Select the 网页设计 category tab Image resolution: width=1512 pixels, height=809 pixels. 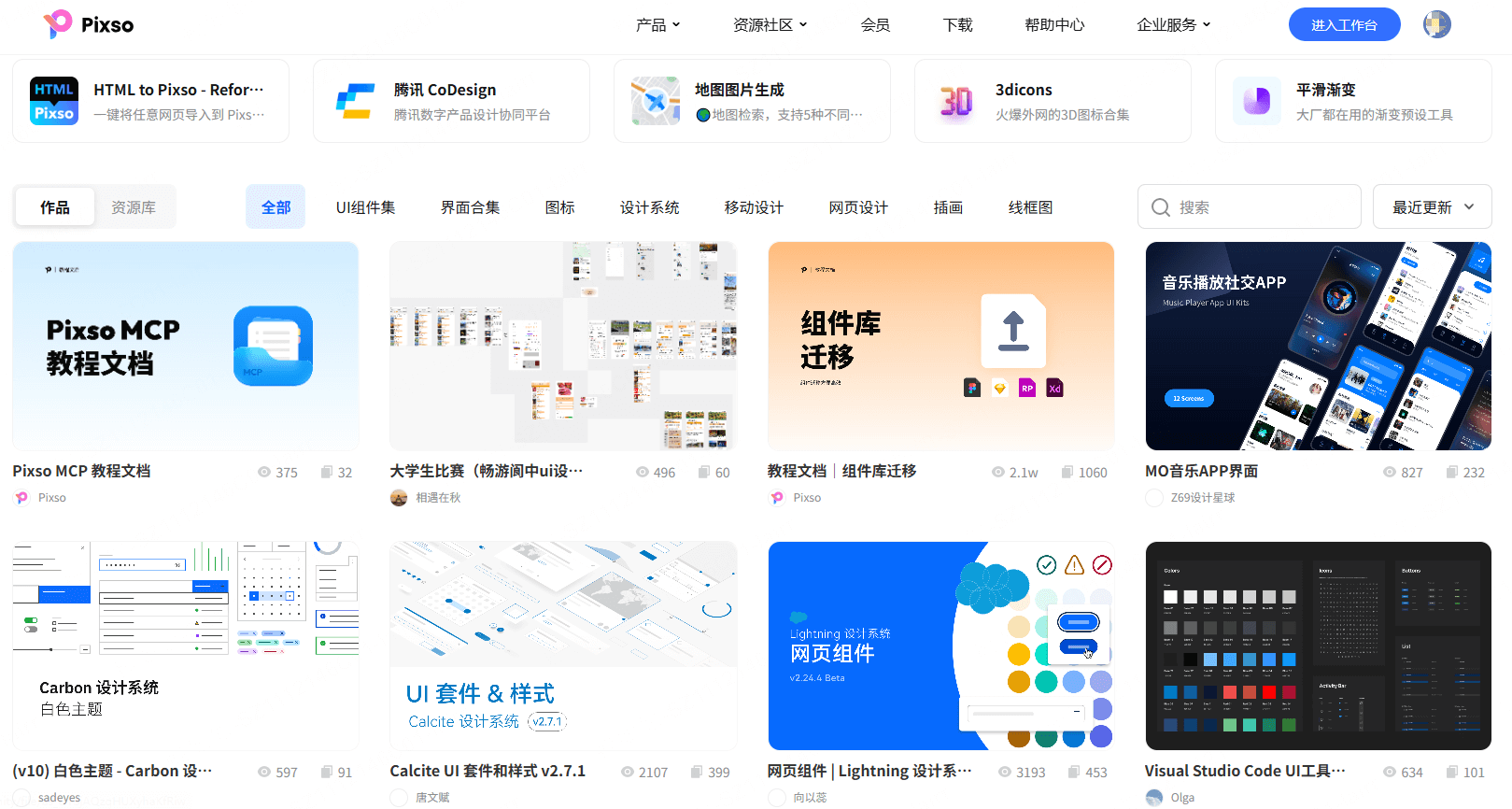pos(859,207)
